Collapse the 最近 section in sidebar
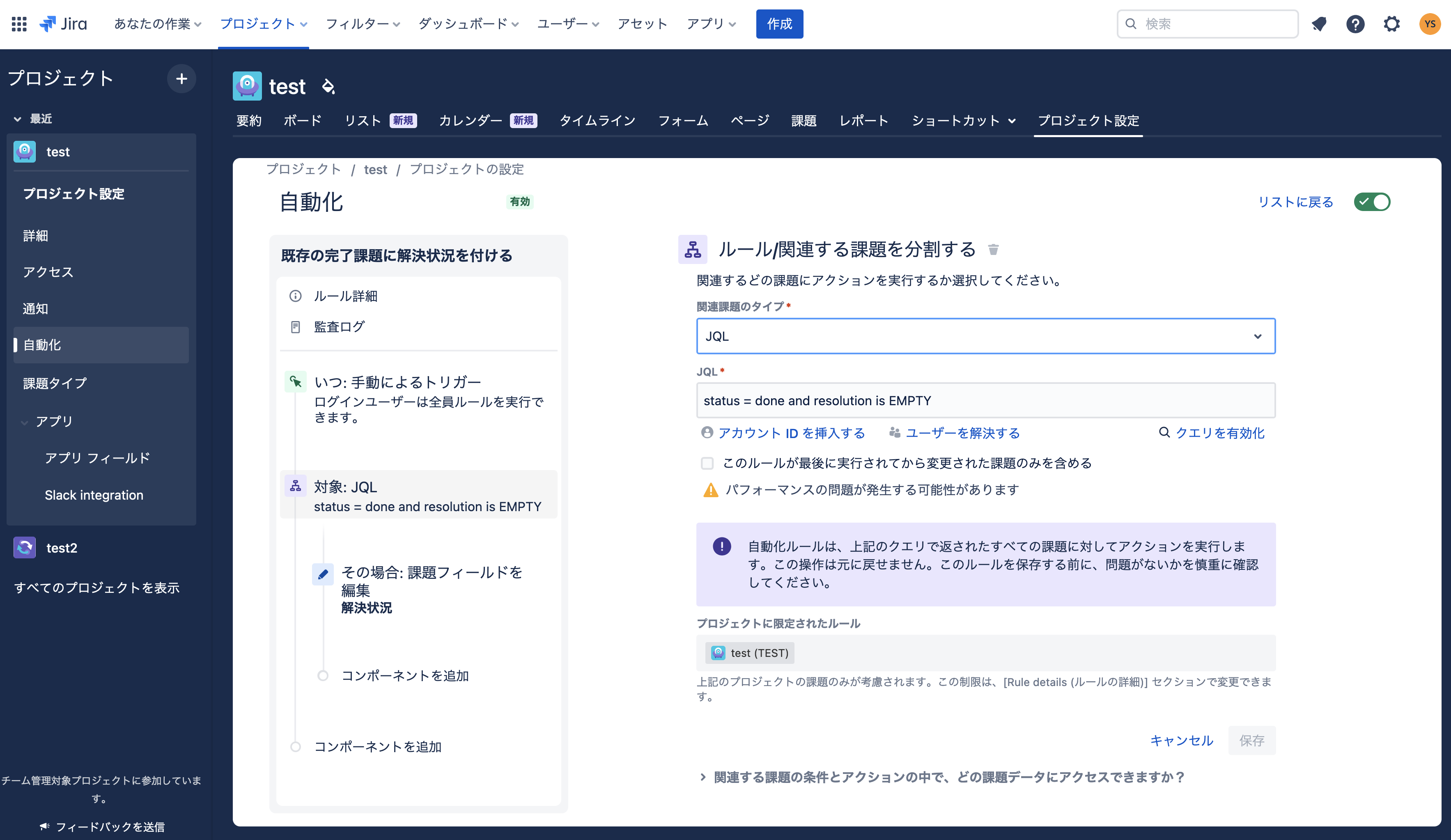 coord(33,119)
